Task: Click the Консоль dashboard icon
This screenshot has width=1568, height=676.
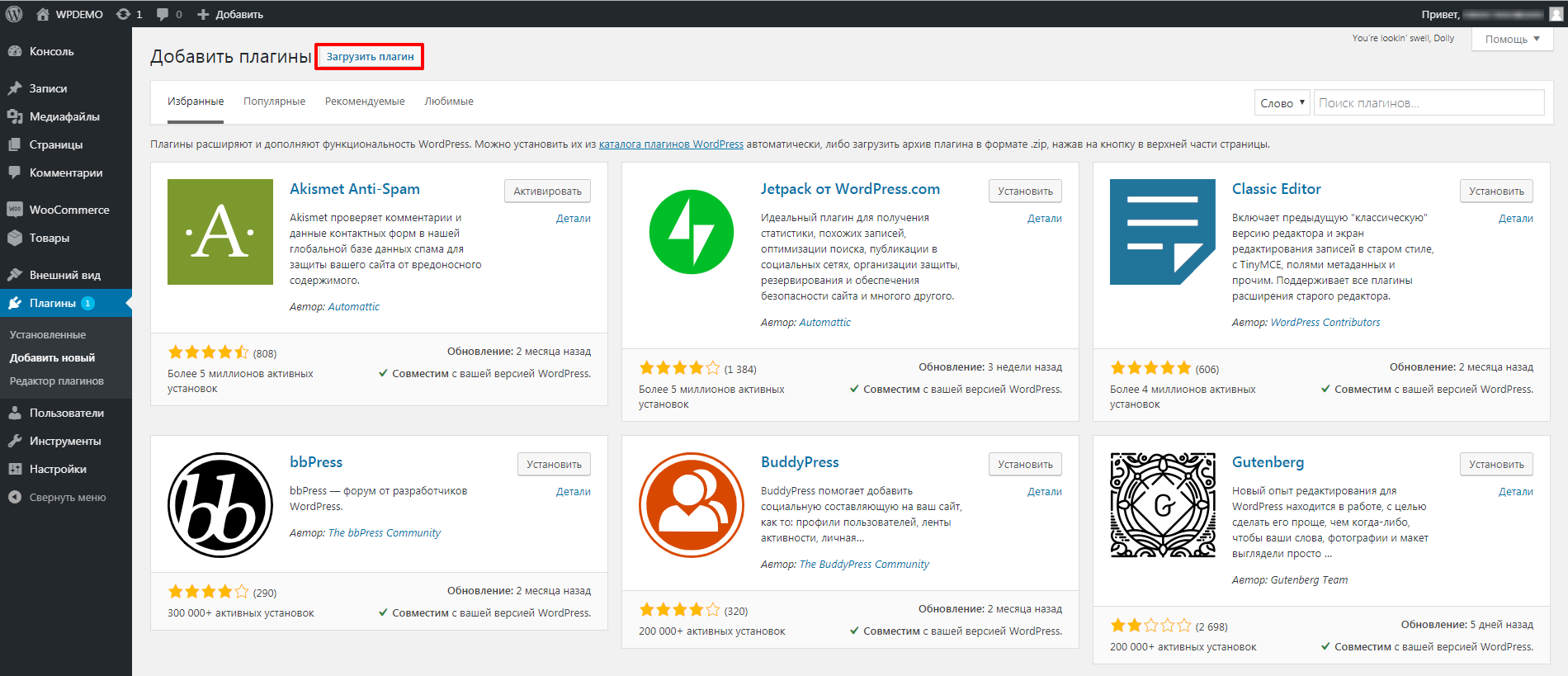Action: tap(15, 51)
